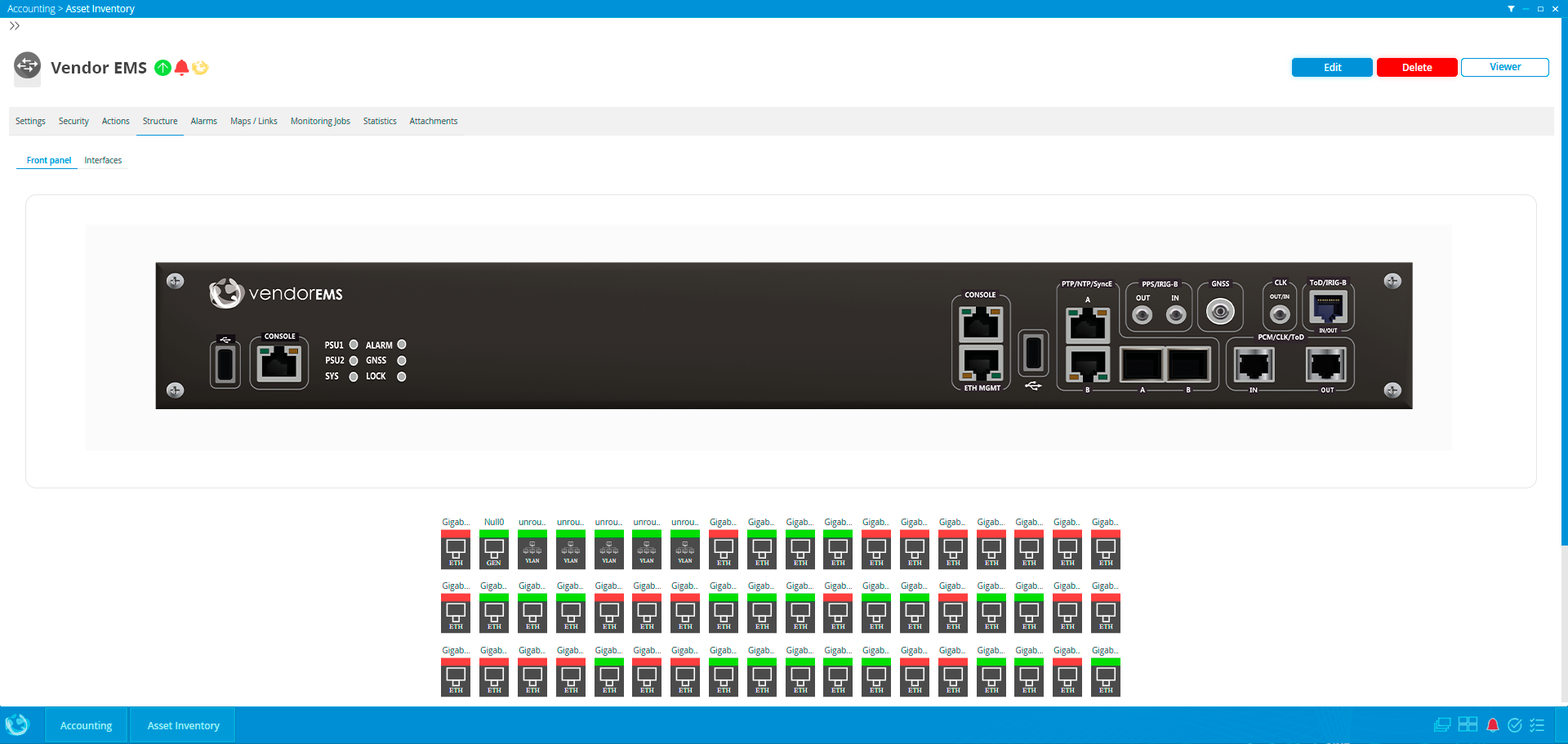Select the Structure tab
Image resolution: width=1568 pixels, height=744 pixels.
[x=160, y=121]
